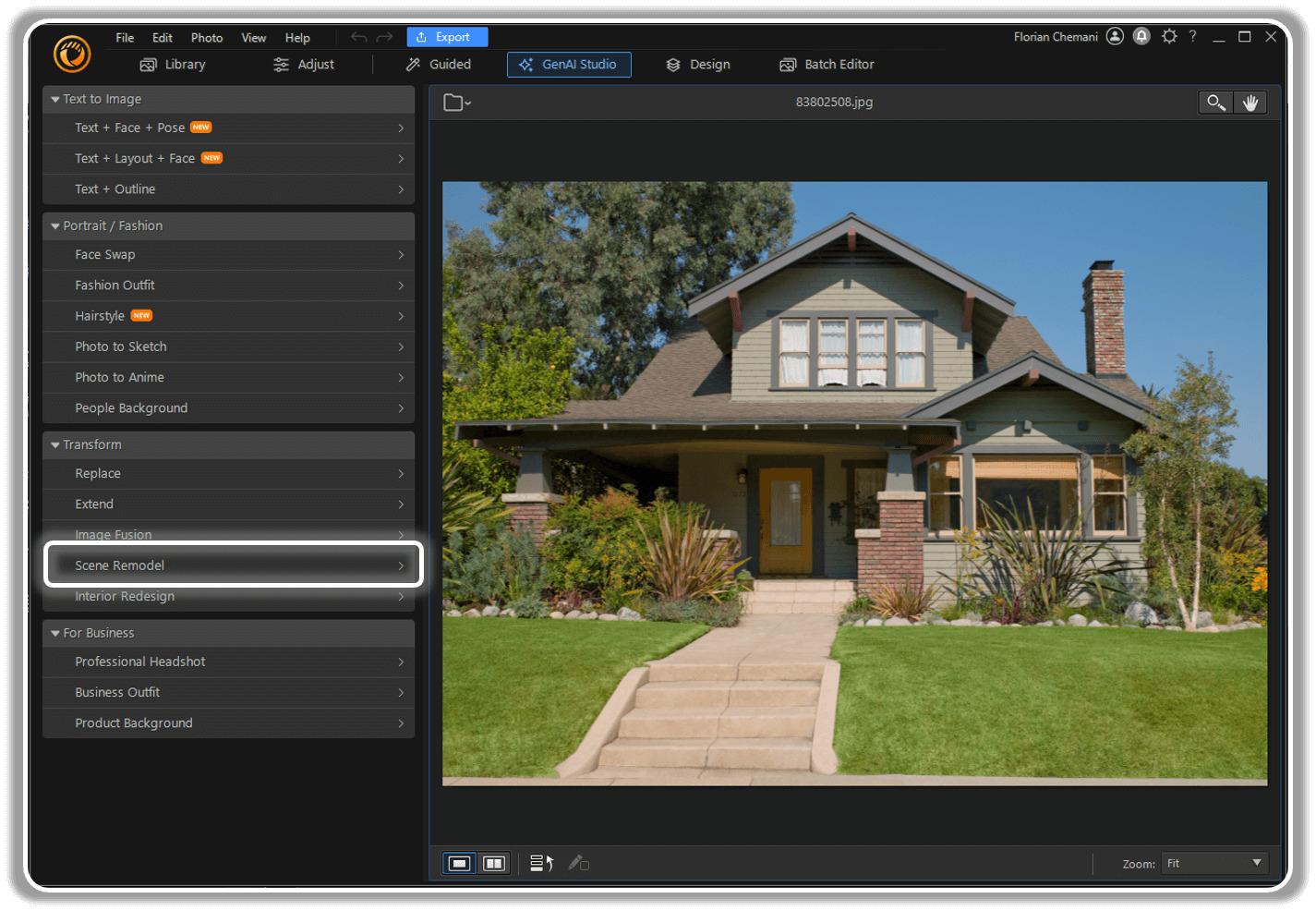This screenshot has width=1316, height=911.
Task: Switch to side-by-side compare view
Action: pyautogui.click(x=494, y=862)
